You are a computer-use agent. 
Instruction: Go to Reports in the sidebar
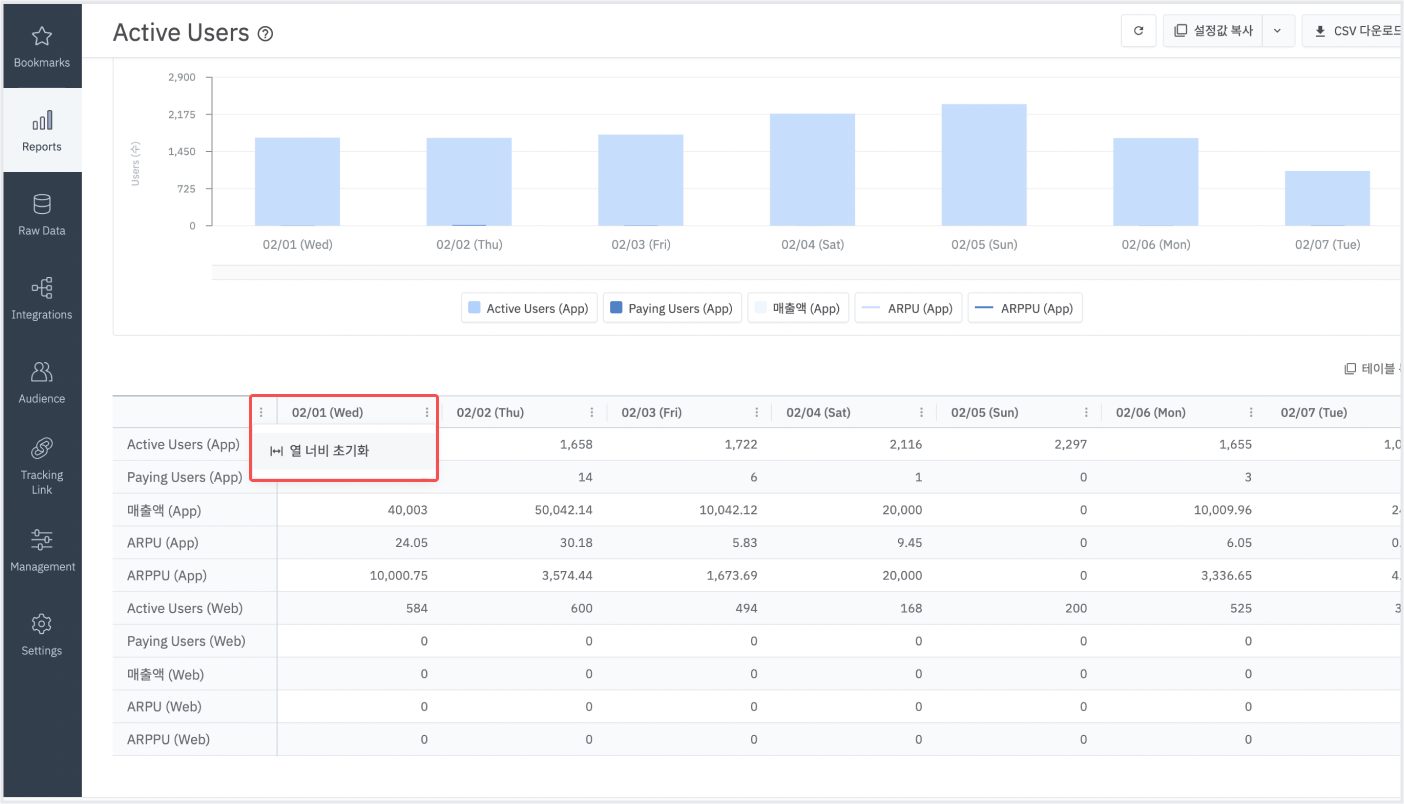pos(42,131)
